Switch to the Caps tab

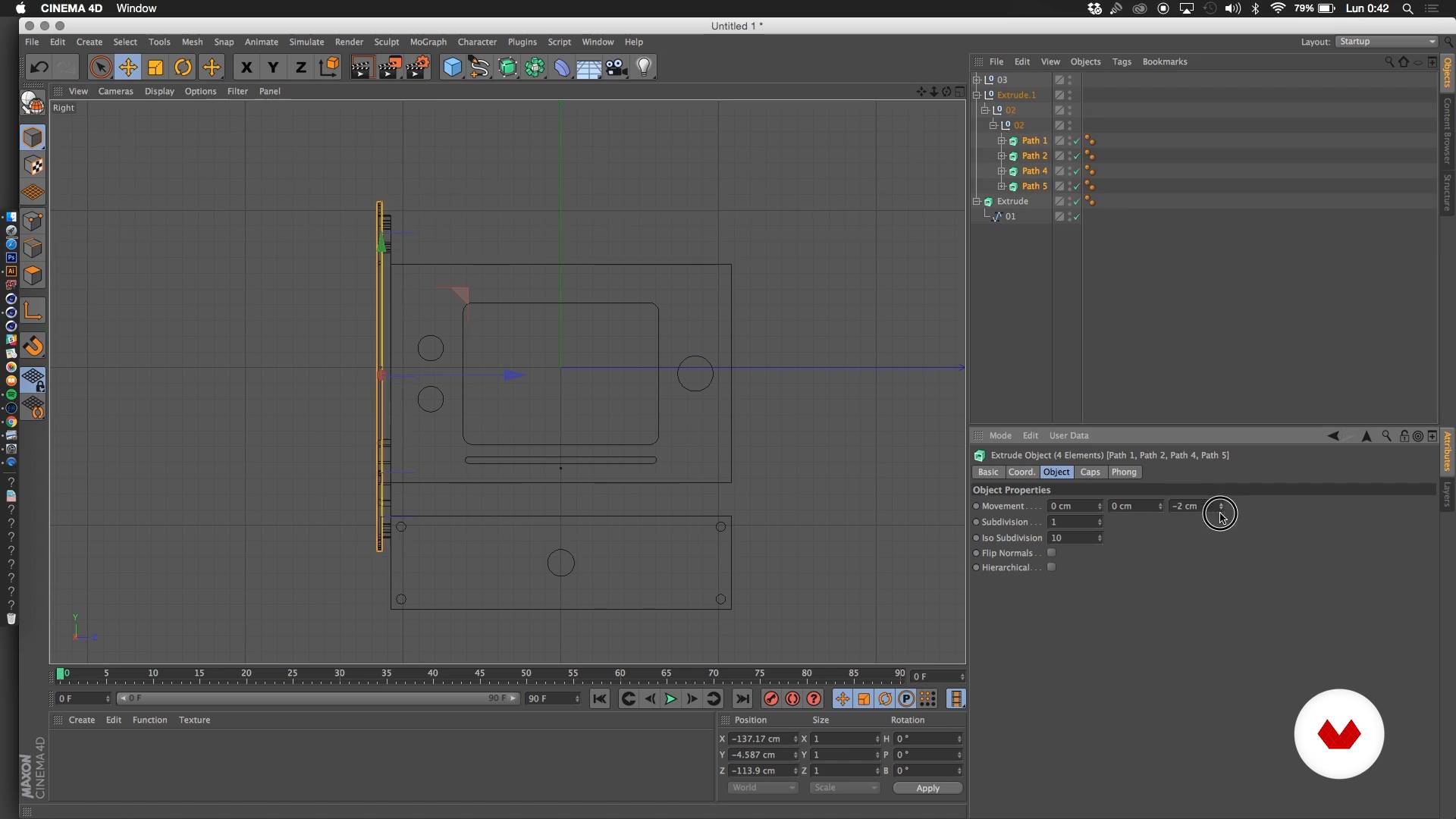(x=1090, y=472)
